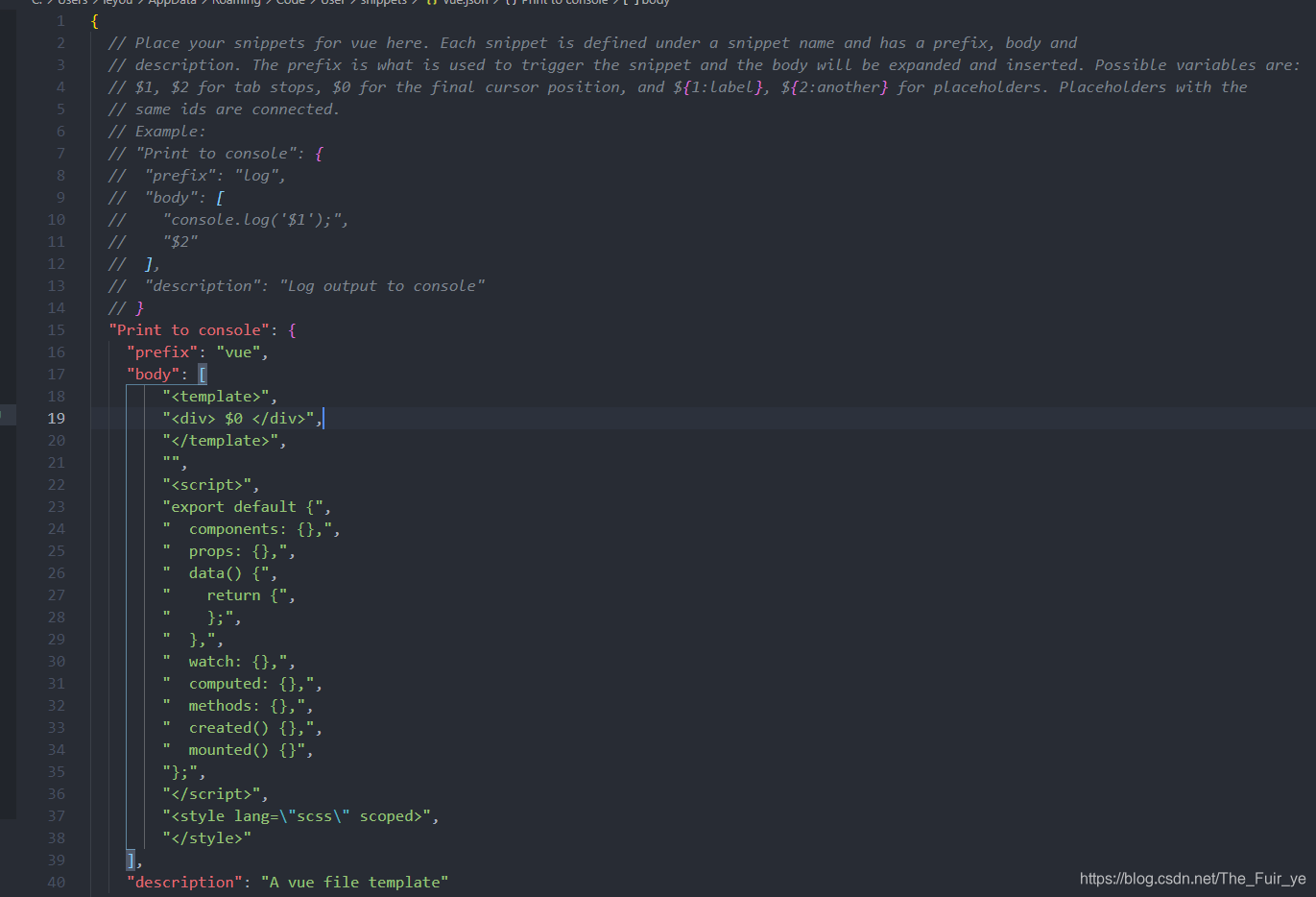
Task: Click the "Print to console" key on line 15
Action: [189, 330]
